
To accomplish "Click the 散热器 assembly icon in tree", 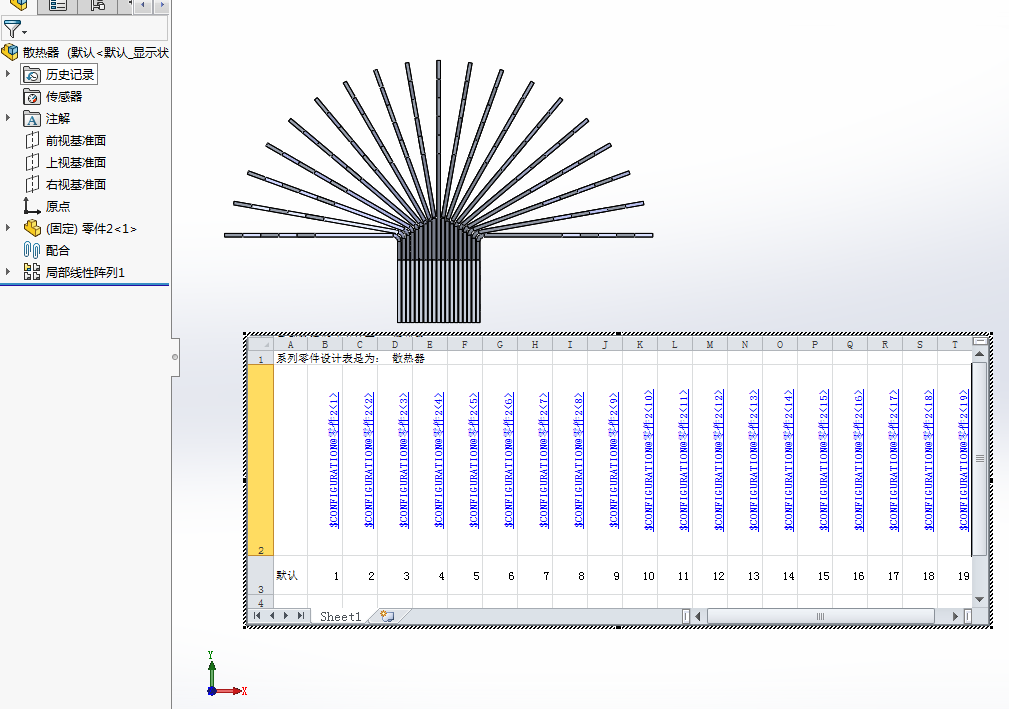I will tap(10, 53).
